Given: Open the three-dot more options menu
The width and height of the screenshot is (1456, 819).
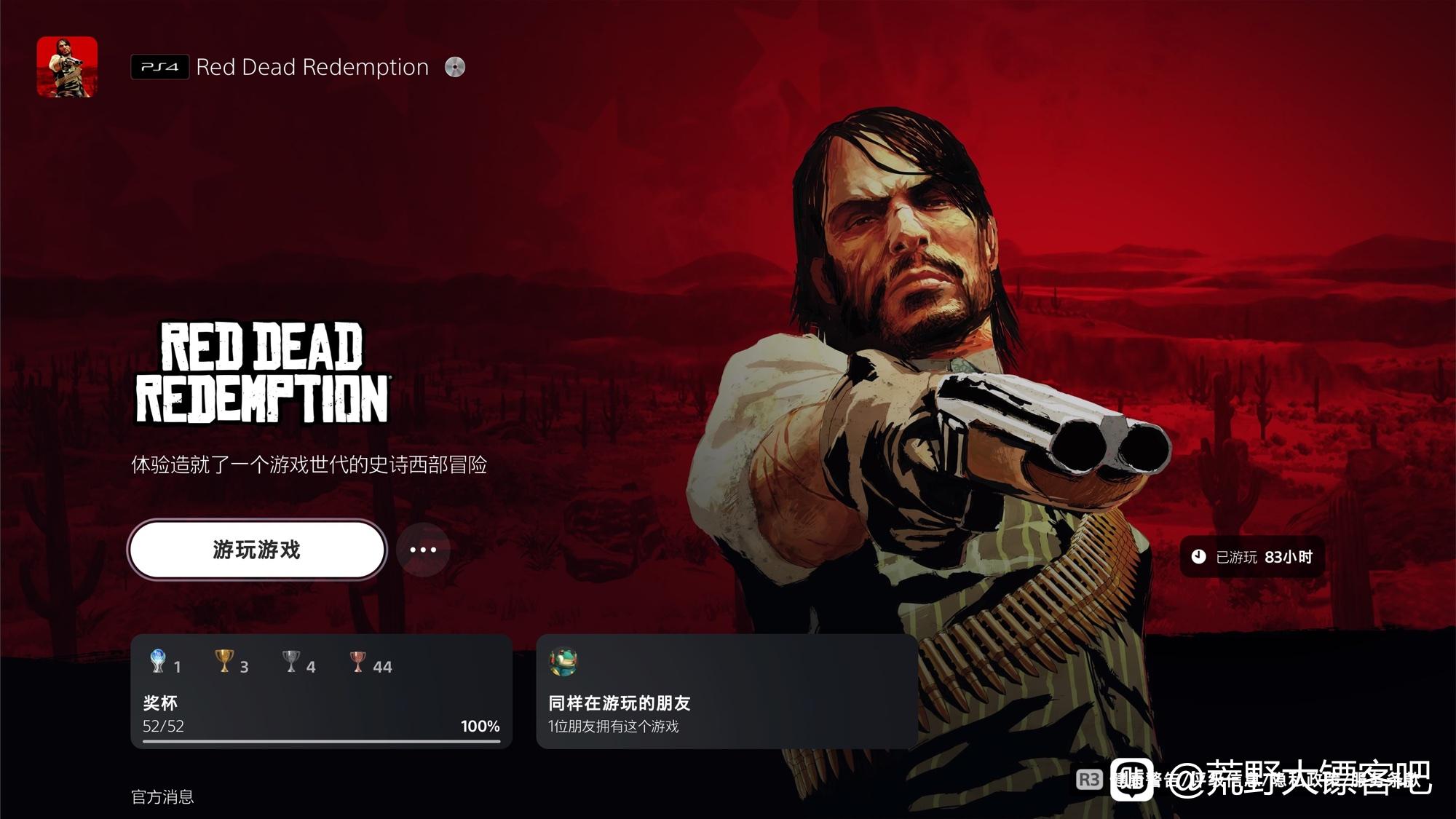Looking at the screenshot, I should tap(423, 550).
